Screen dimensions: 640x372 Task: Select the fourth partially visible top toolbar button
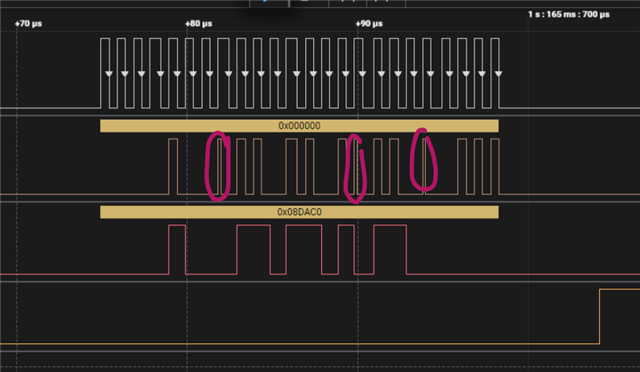tap(386, 3)
